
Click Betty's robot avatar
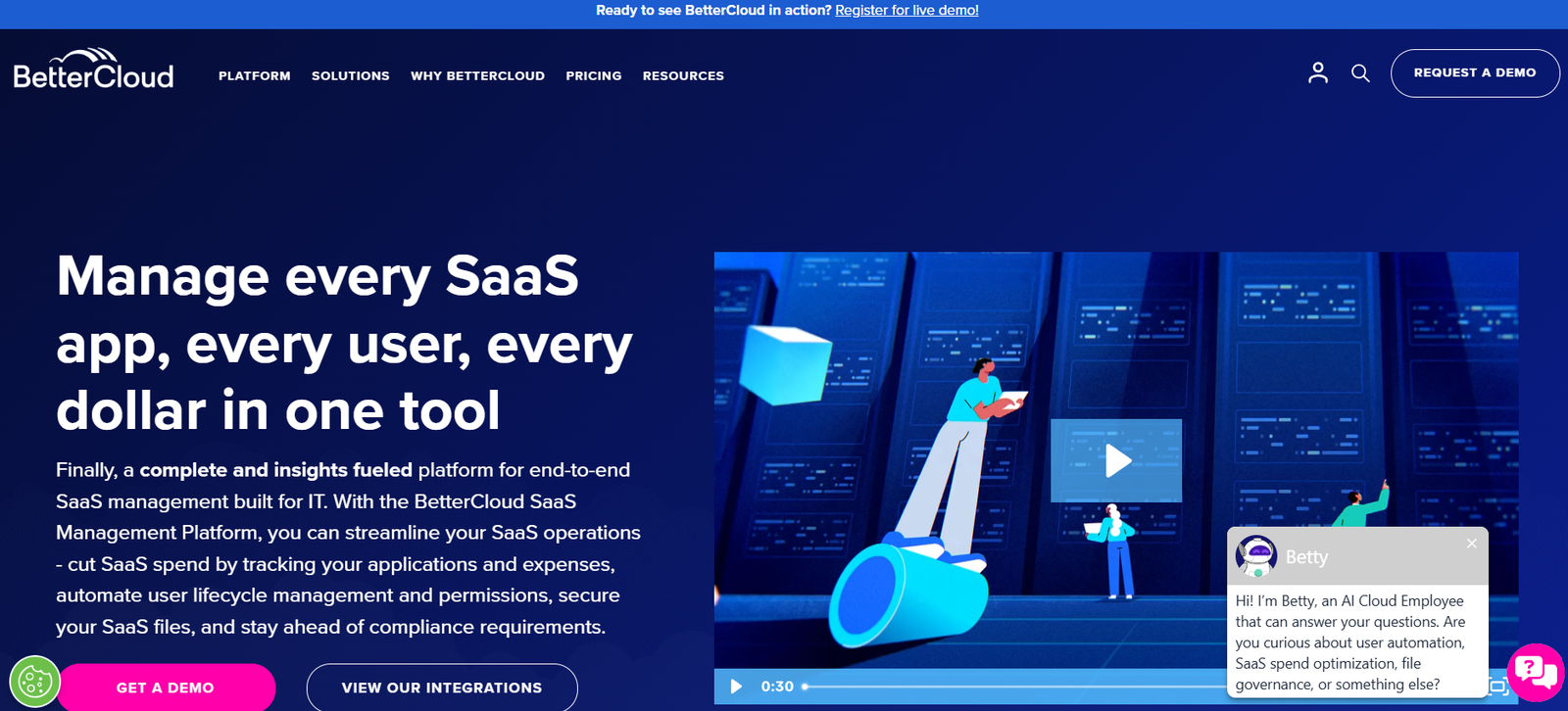coord(1255,556)
